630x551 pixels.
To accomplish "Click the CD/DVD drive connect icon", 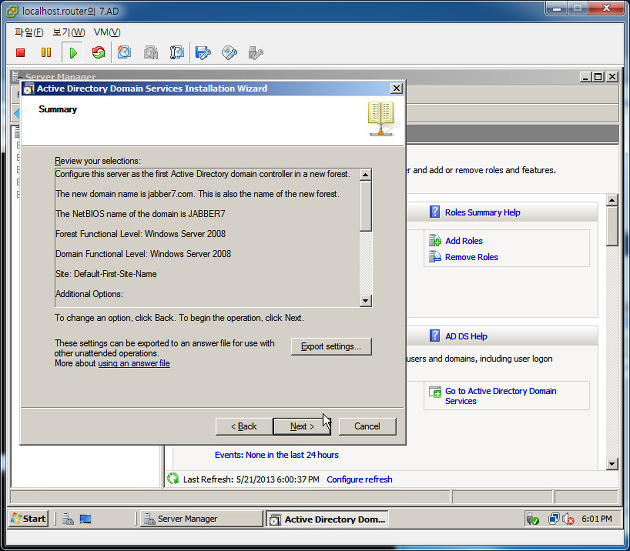I will [x=229, y=53].
